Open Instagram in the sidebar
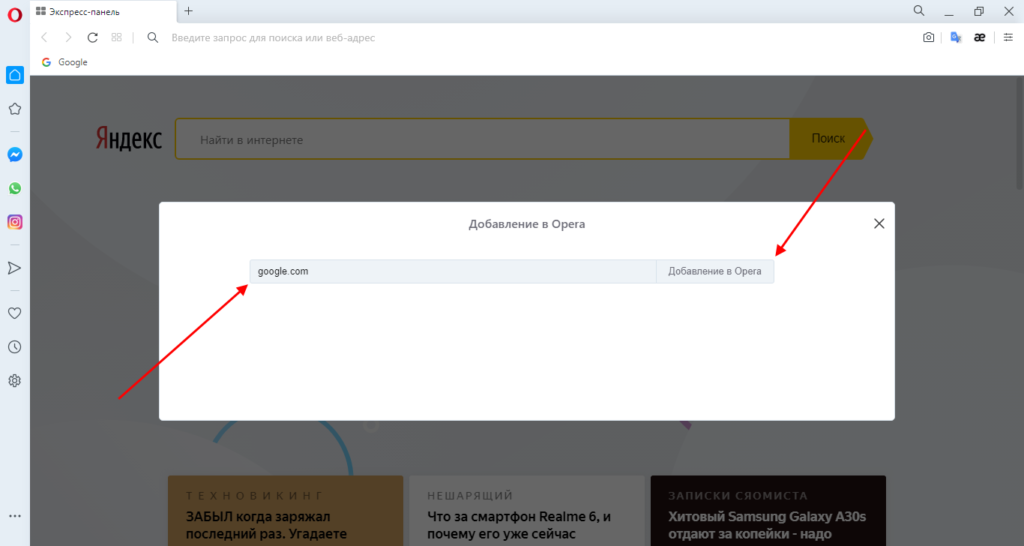1024x546 pixels. [15, 222]
